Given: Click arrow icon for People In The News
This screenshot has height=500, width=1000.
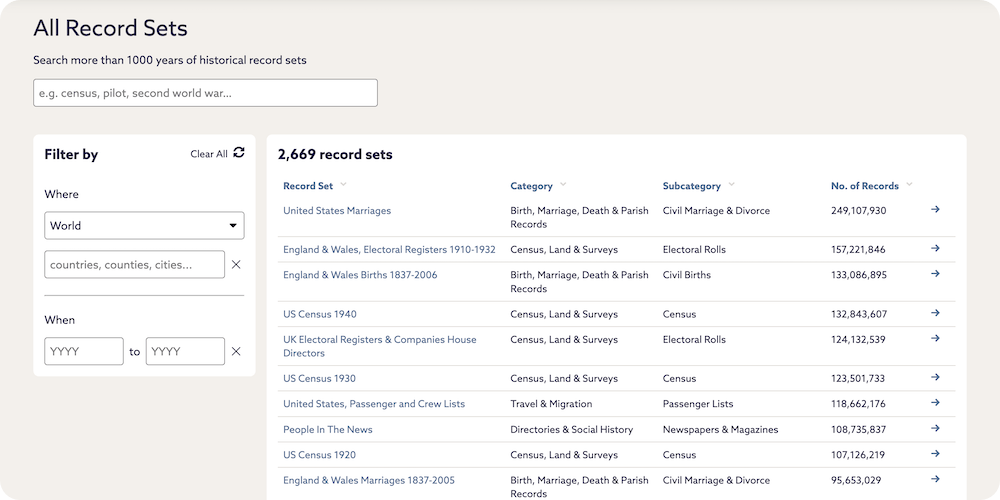Looking at the screenshot, I should coord(935,429).
